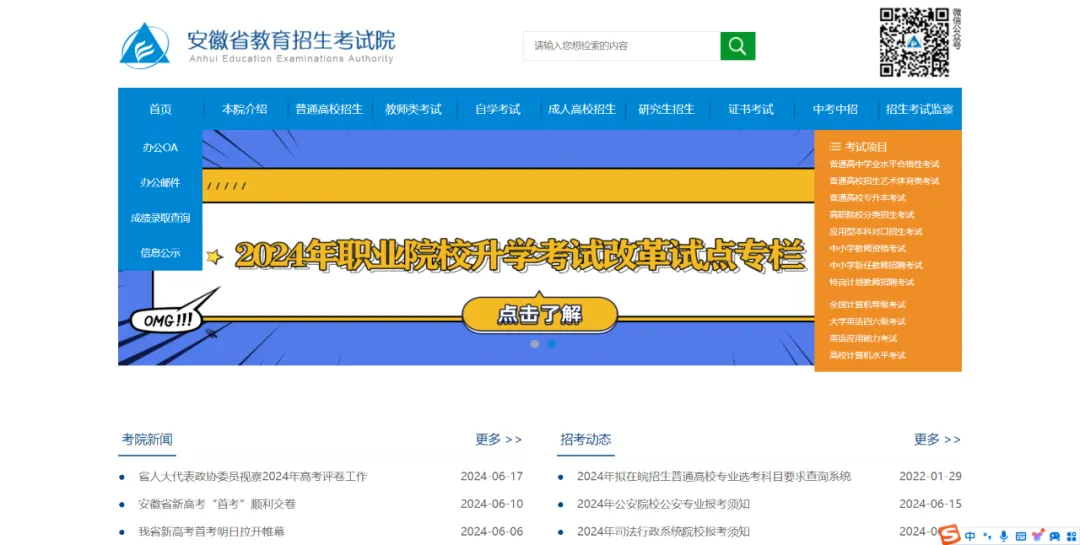1080x545 pixels.
Task: Click the Sogou input method S logo
Action: pos(950,535)
